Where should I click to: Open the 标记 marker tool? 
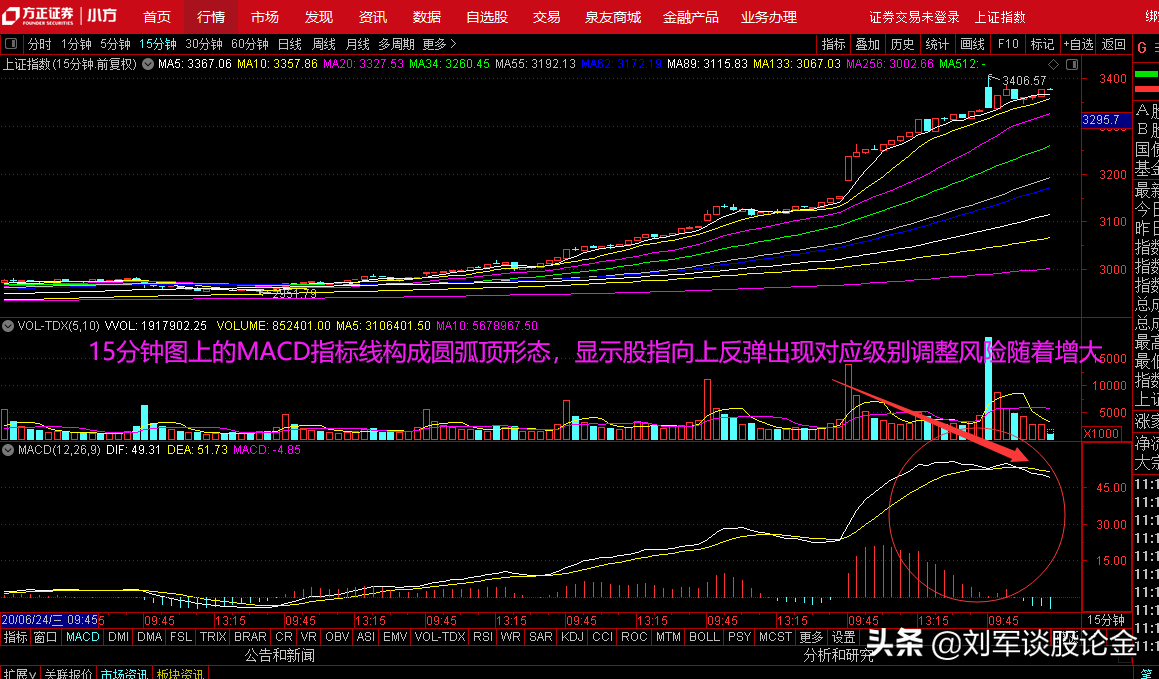click(x=1042, y=43)
